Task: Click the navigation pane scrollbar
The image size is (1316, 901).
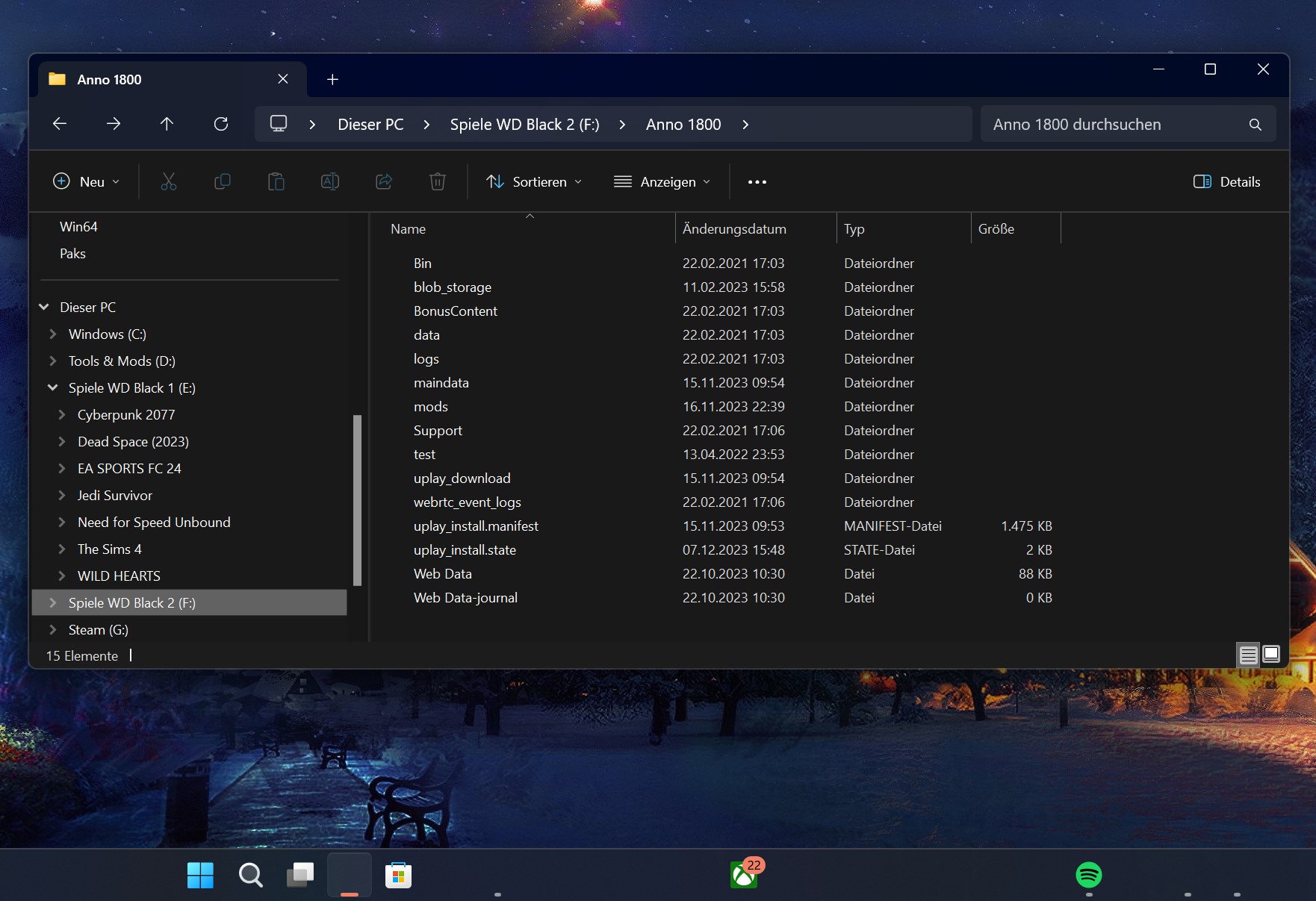Action: 357,500
